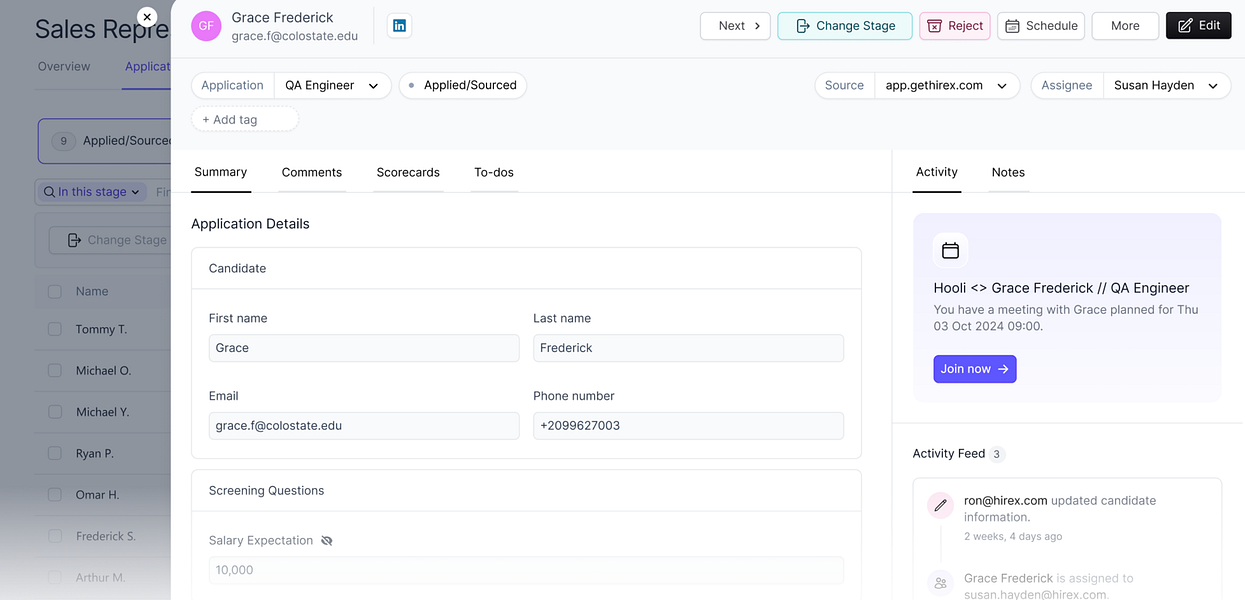Image resolution: width=1245 pixels, height=600 pixels.
Task: Toggle the Salary Expectation hidden-eye icon
Action: (x=327, y=541)
